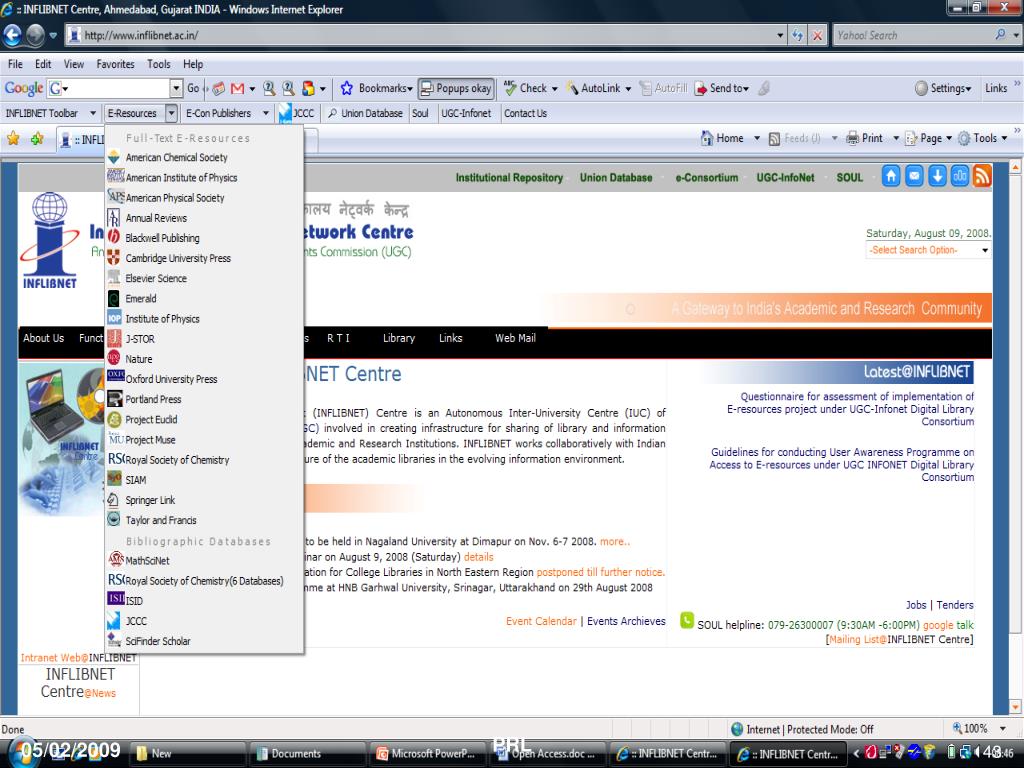Open the Google search box dropdown arrow
Image resolution: width=1024 pixels, height=768 pixels.
[x=176, y=88]
